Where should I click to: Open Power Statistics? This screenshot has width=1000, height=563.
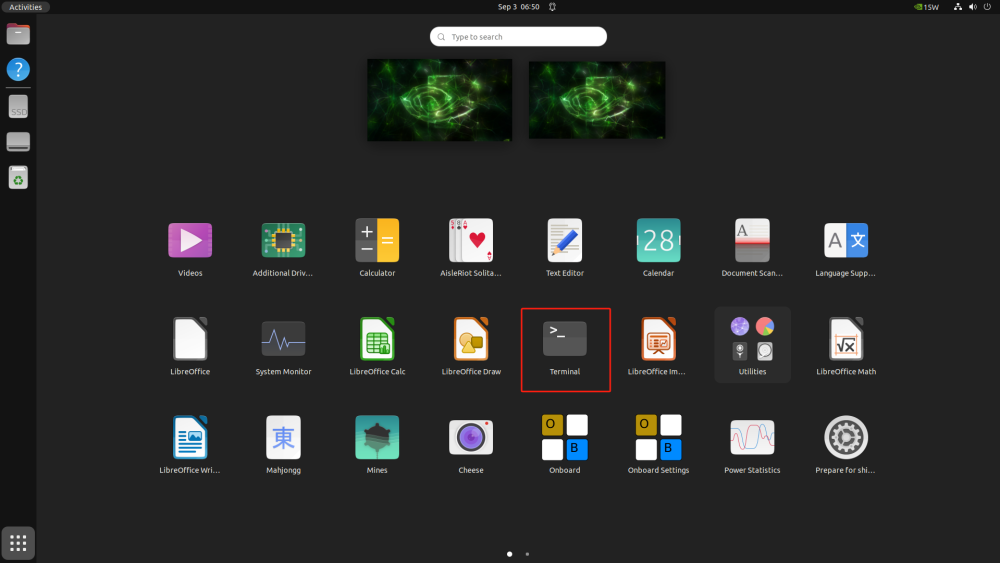click(752, 438)
